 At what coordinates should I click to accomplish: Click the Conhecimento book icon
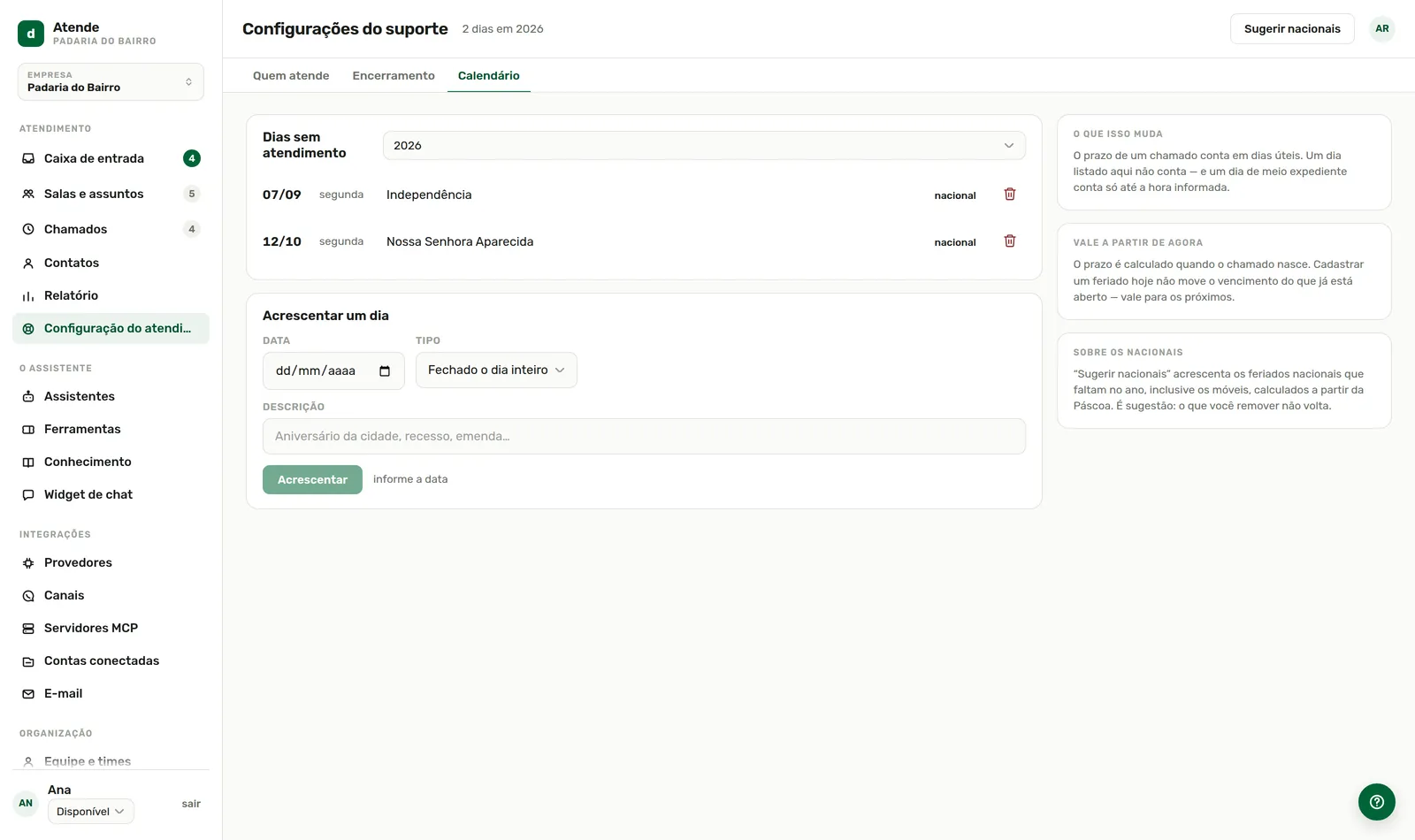click(x=28, y=462)
